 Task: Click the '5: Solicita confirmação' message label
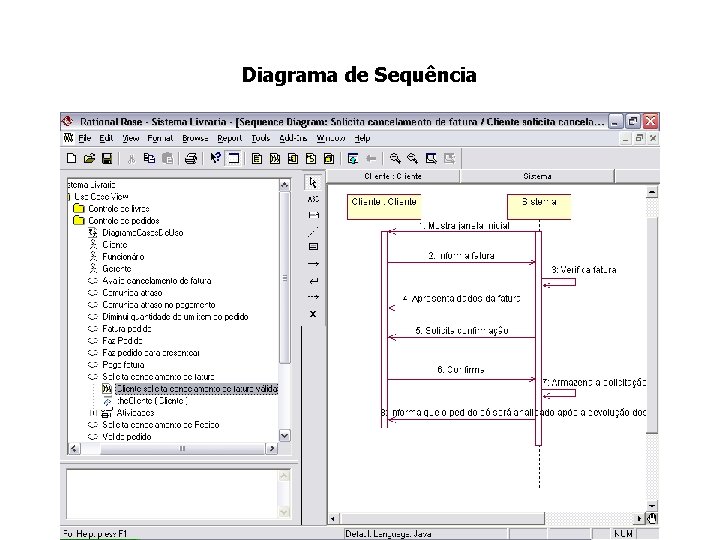click(462, 331)
